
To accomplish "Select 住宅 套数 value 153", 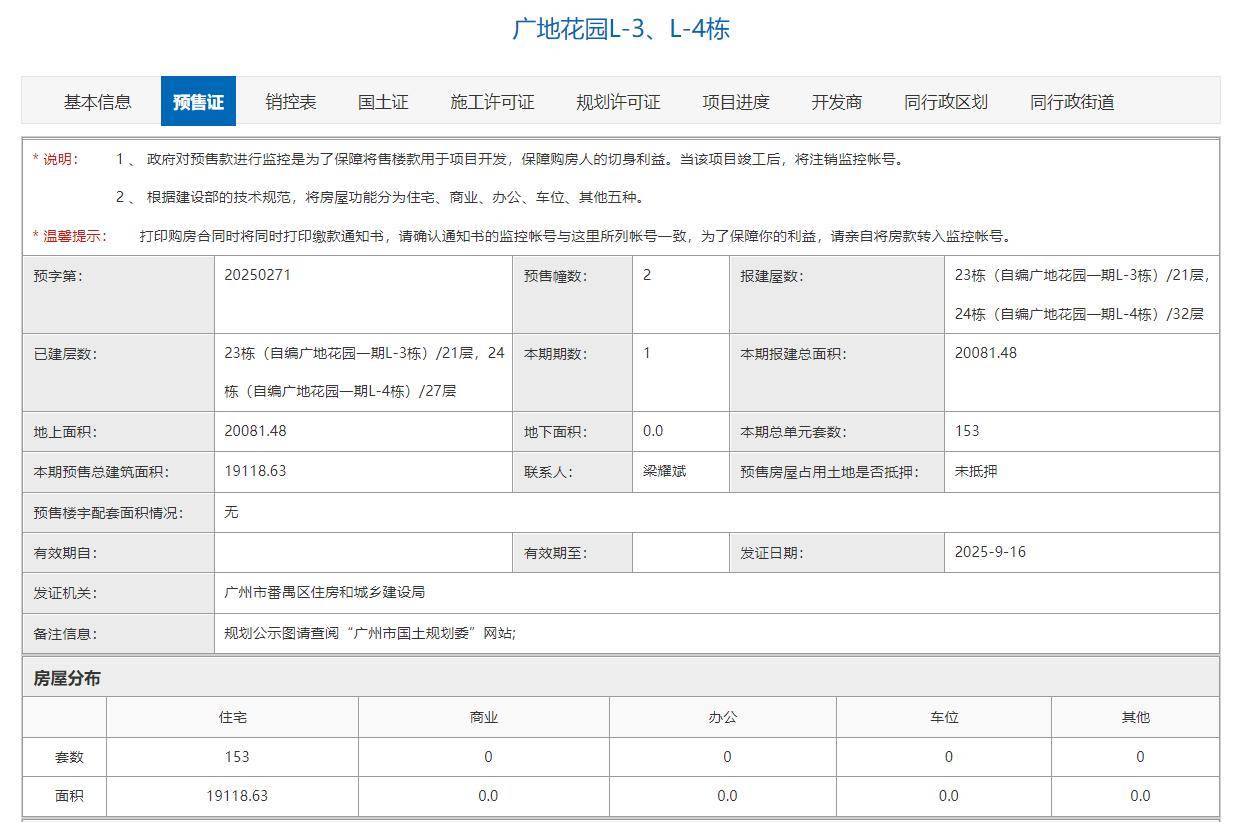I will point(237,757).
